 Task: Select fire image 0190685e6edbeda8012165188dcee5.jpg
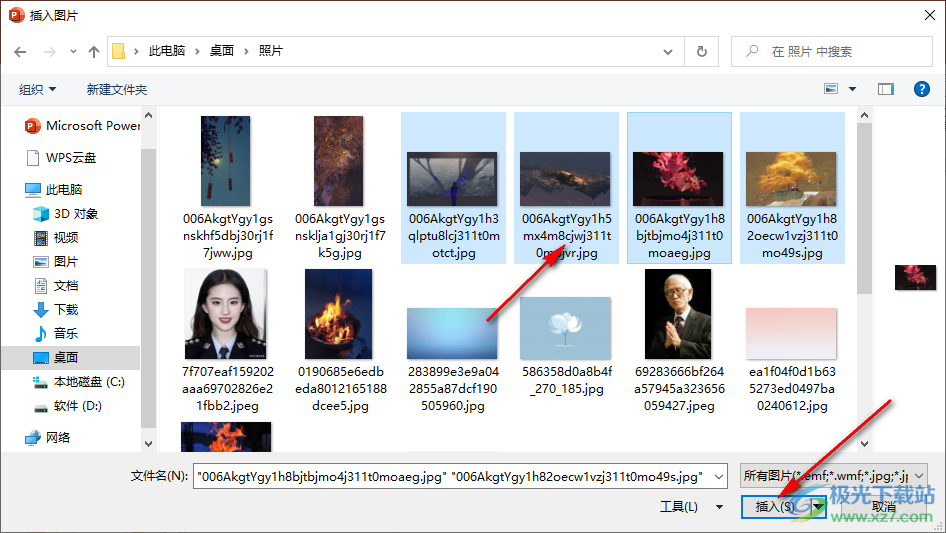[x=340, y=340]
